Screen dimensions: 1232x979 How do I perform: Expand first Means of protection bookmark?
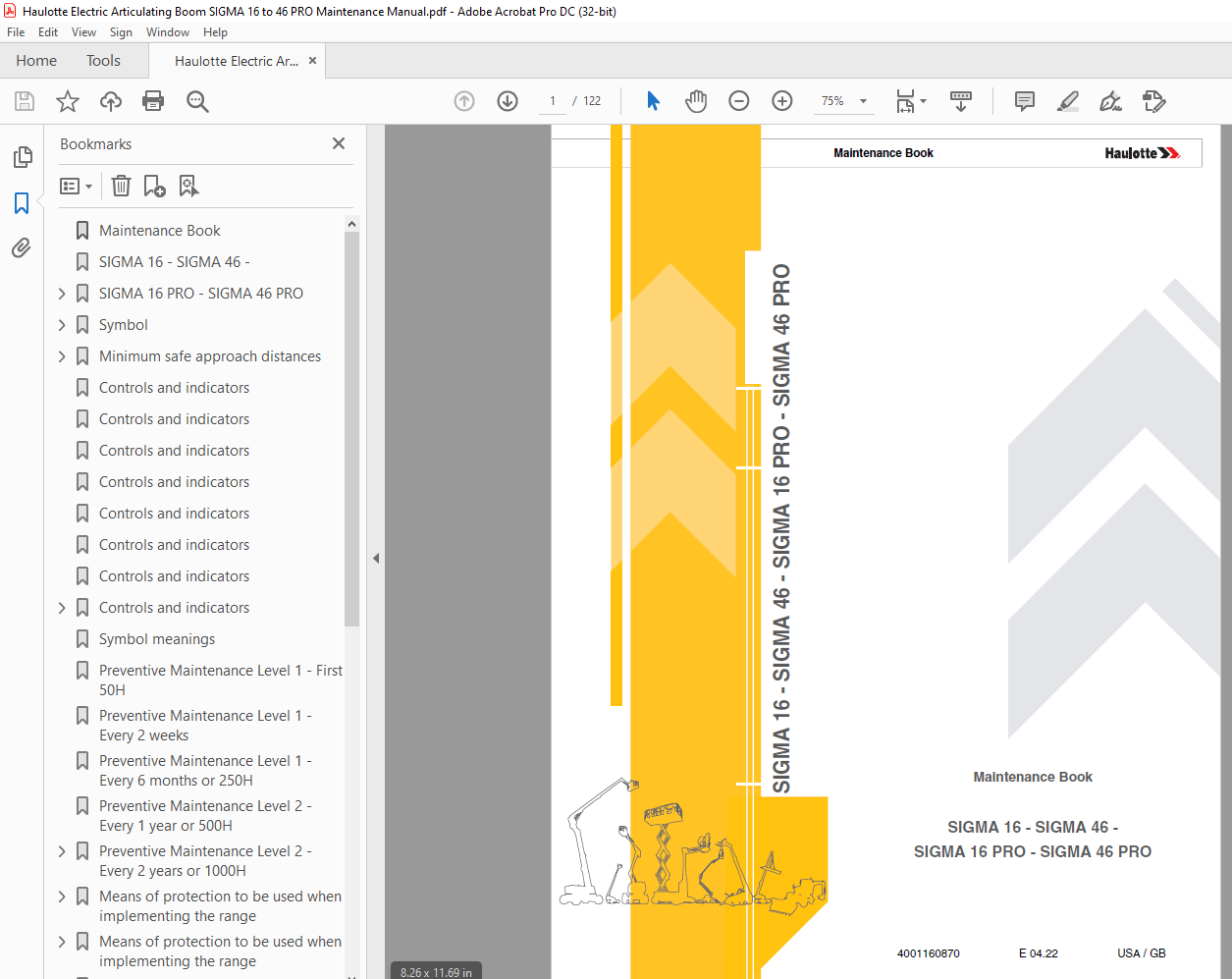pos(62,897)
